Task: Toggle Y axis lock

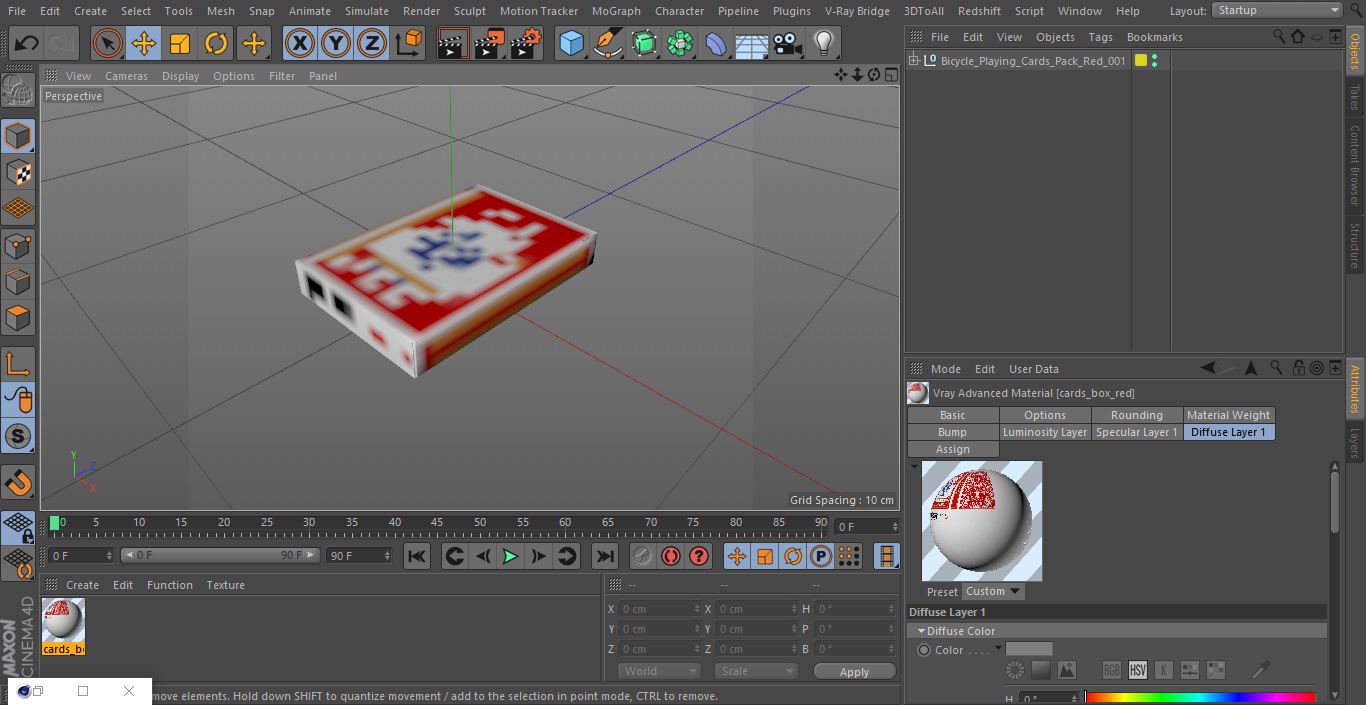Action: click(x=335, y=44)
